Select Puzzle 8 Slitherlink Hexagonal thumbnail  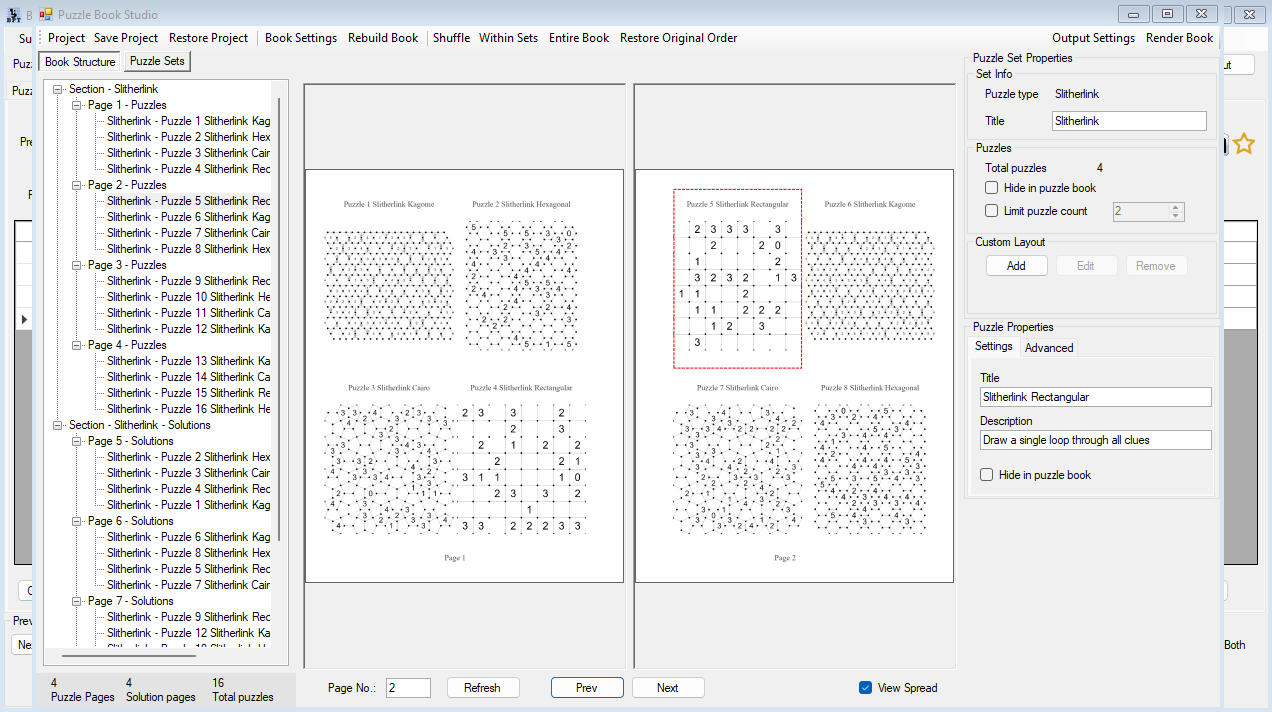click(x=869, y=460)
